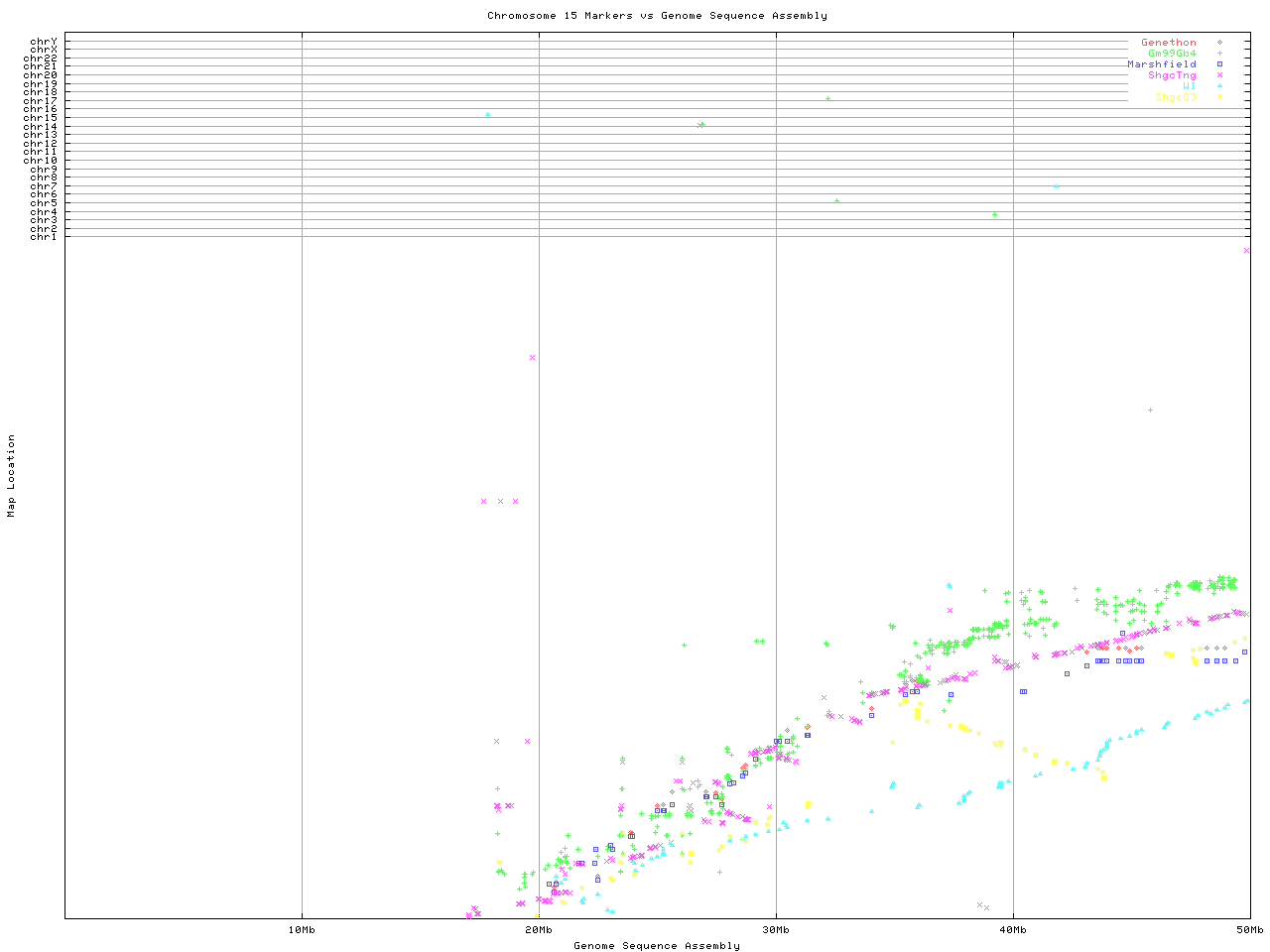Click the chrY label on the y-axis
1270x952 pixels.
[43, 42]
